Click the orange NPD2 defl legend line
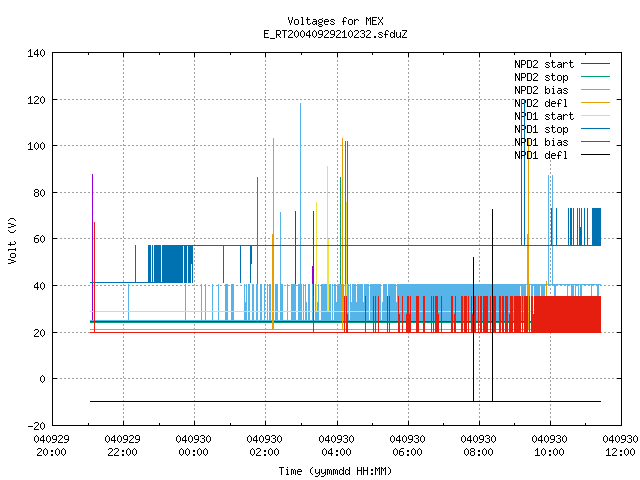This screenshot has height=480, width=640. coord(595,102)
